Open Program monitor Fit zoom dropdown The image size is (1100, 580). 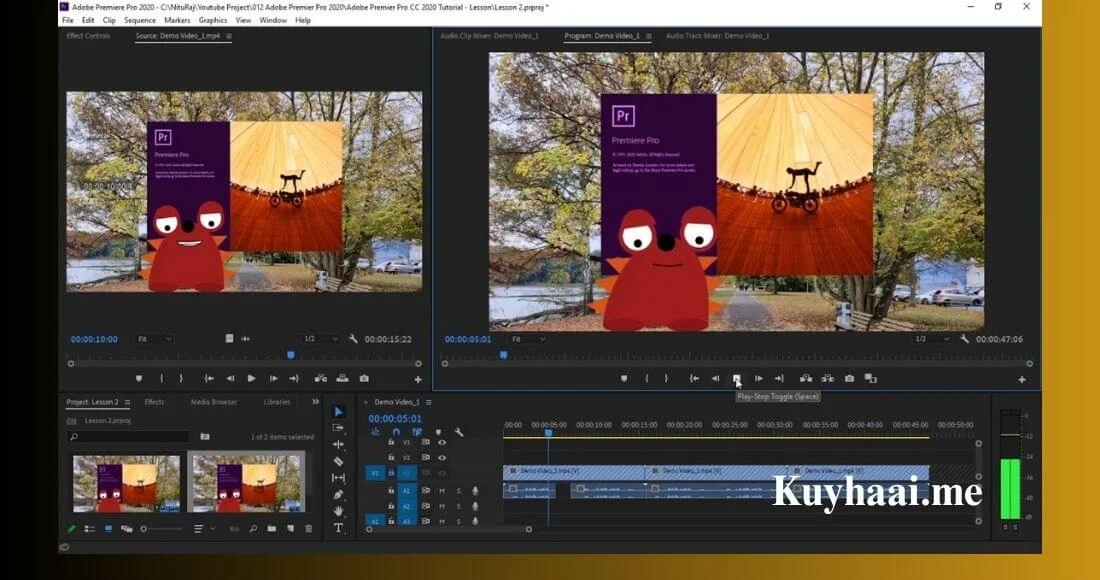point(528,339)
